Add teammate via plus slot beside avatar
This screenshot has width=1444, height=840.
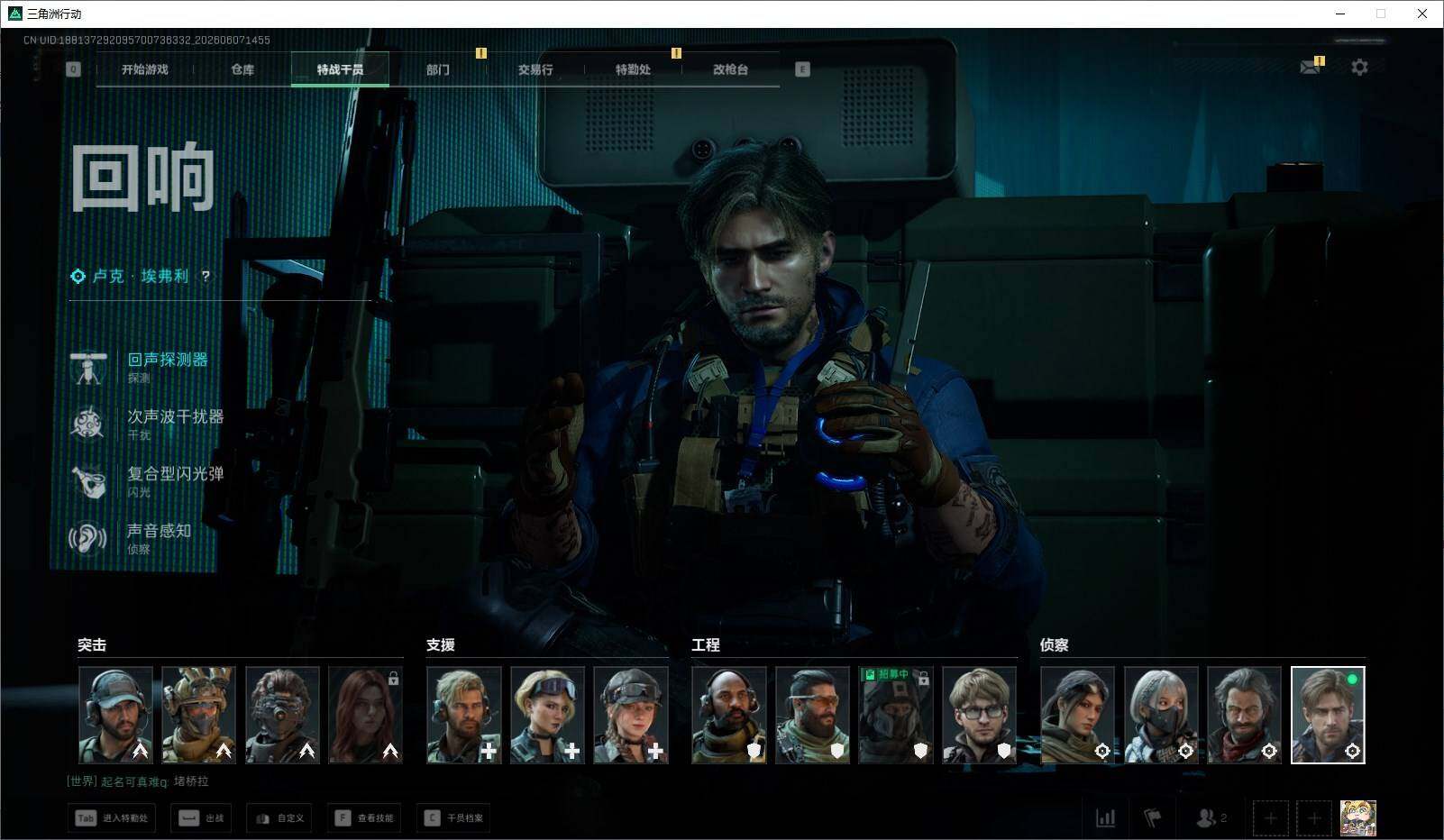click(x=1314, y=818)
